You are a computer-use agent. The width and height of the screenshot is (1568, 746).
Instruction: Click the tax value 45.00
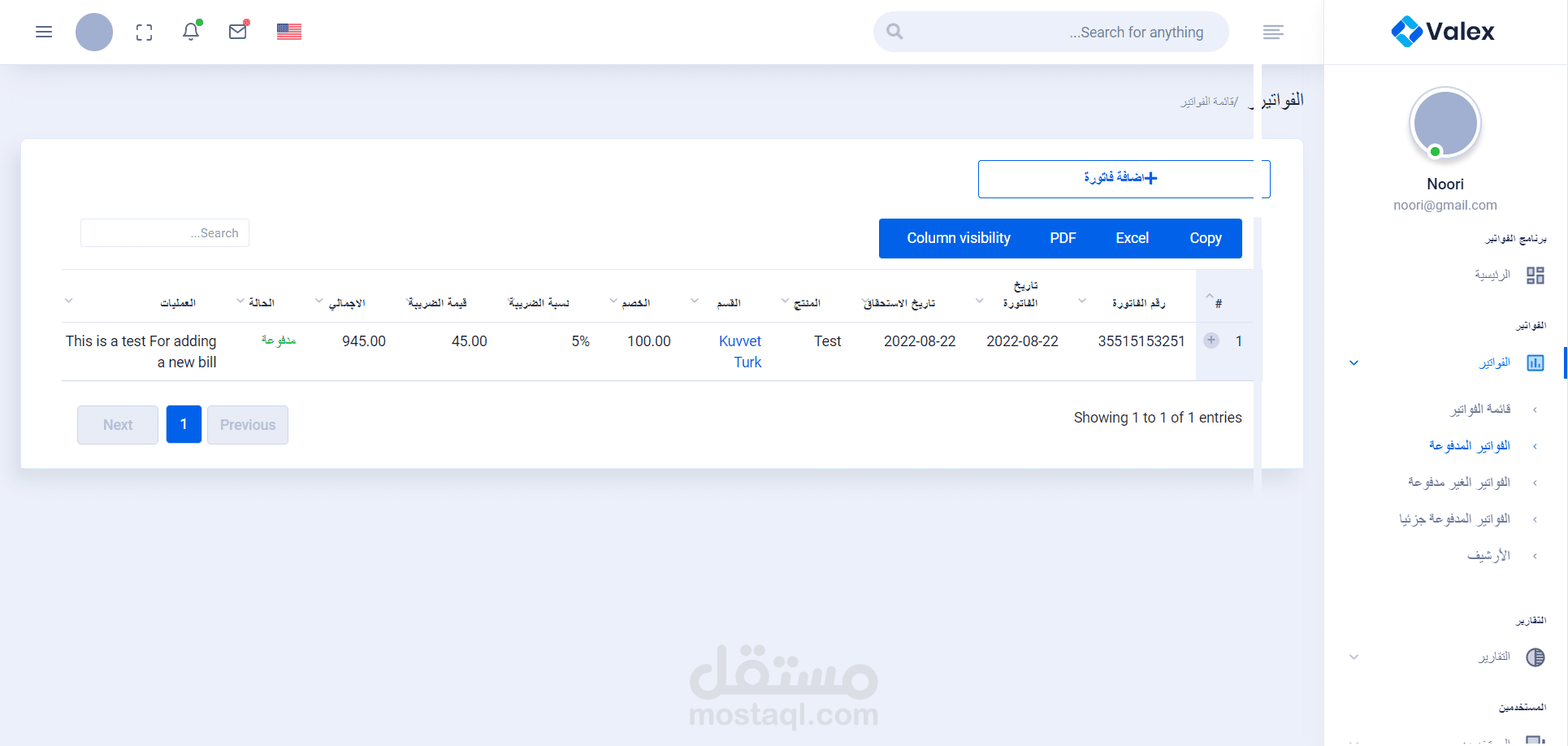coord(469,341)
